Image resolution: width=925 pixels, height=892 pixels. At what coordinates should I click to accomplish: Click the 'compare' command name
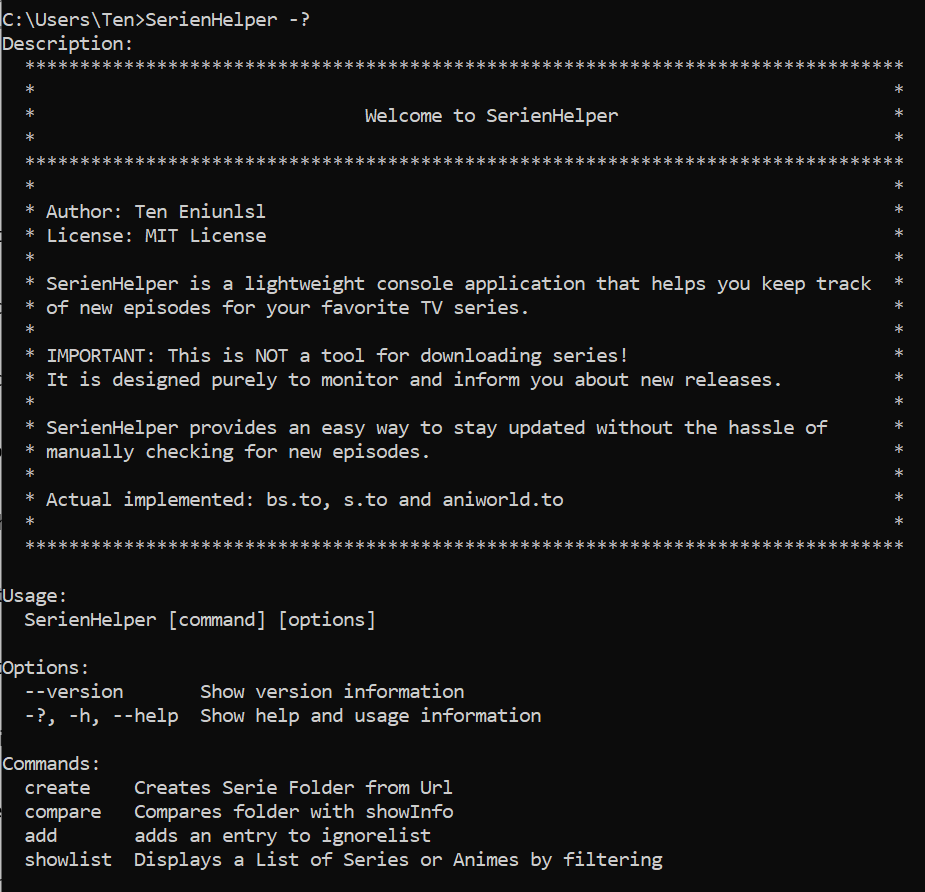[x=63, y=813]
